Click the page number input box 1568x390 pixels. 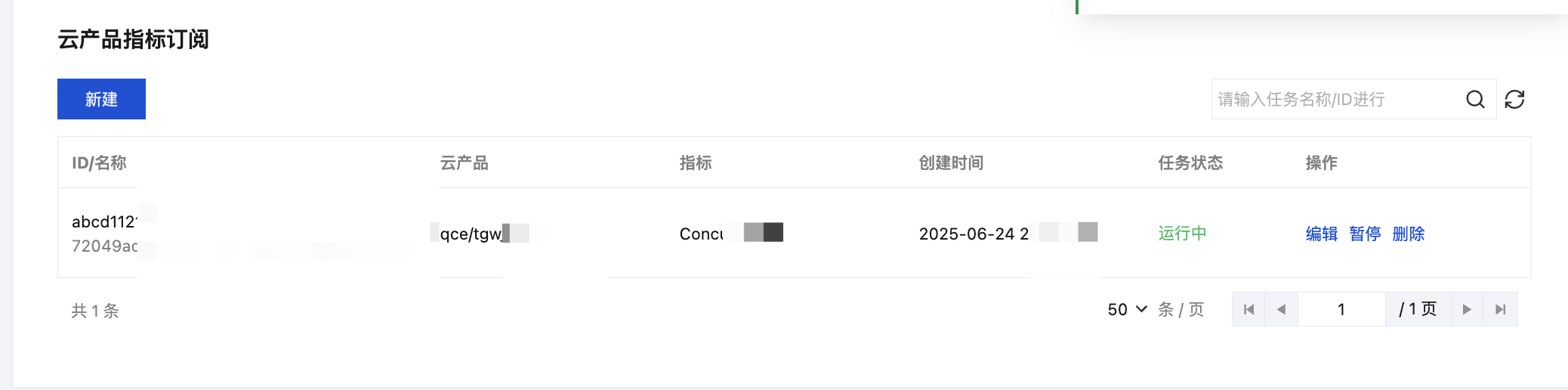tap(1341, 309)
